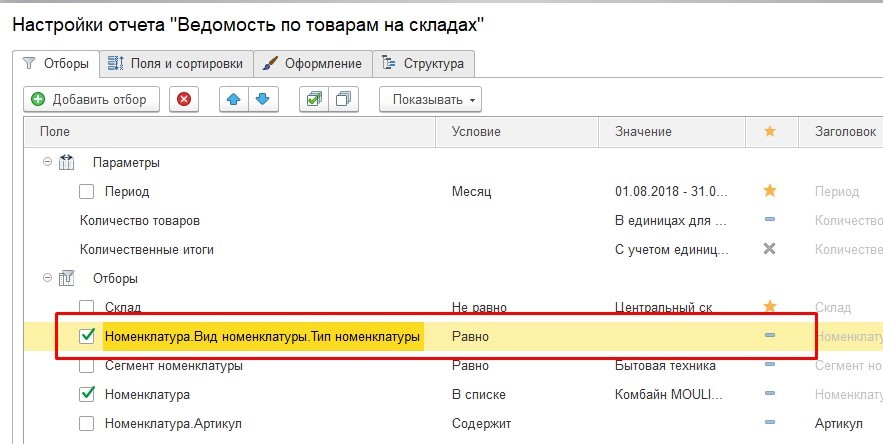Click the empty Значение cell in highlighted row

(x=670, y=337)
